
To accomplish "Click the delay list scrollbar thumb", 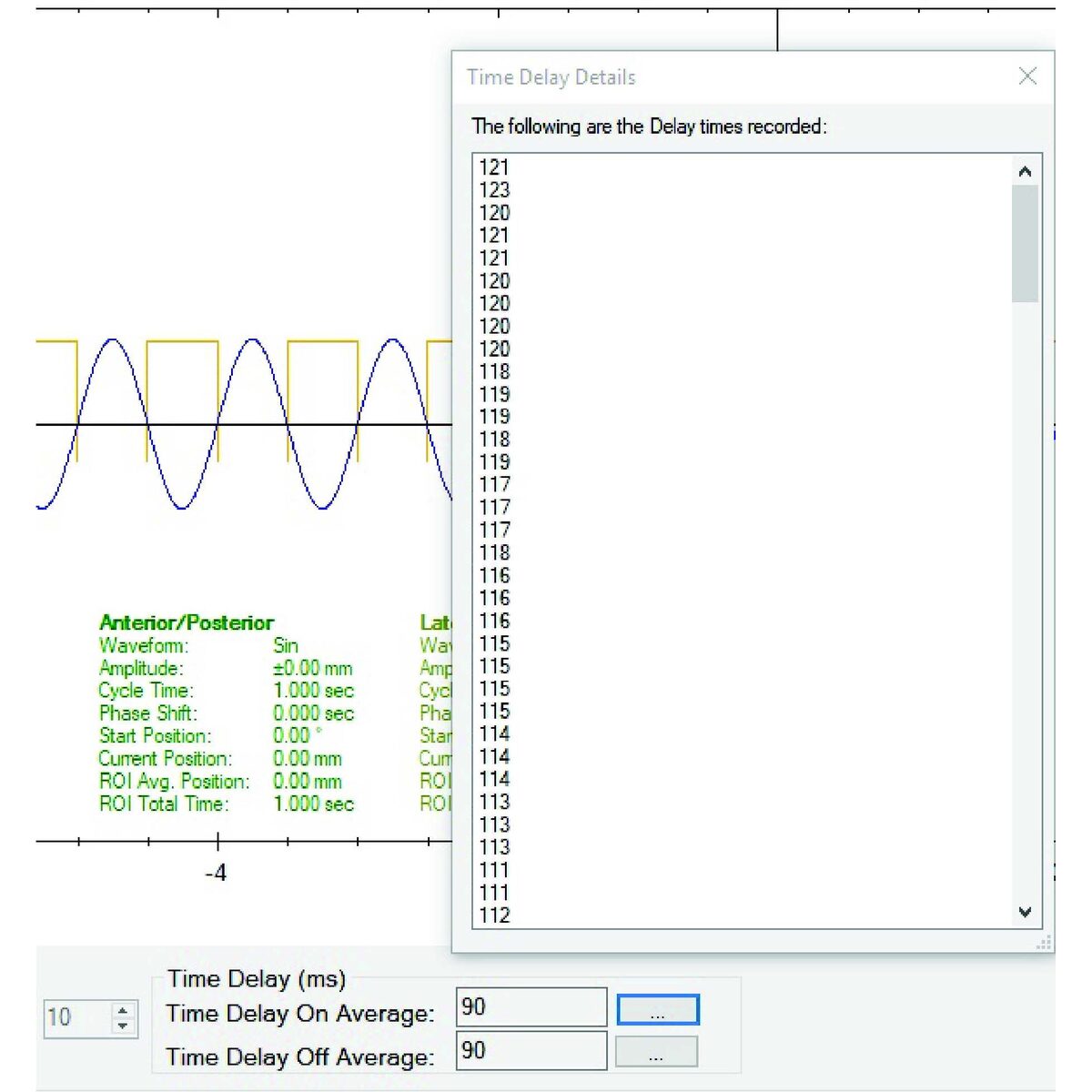I will (x=1025, y=244).
